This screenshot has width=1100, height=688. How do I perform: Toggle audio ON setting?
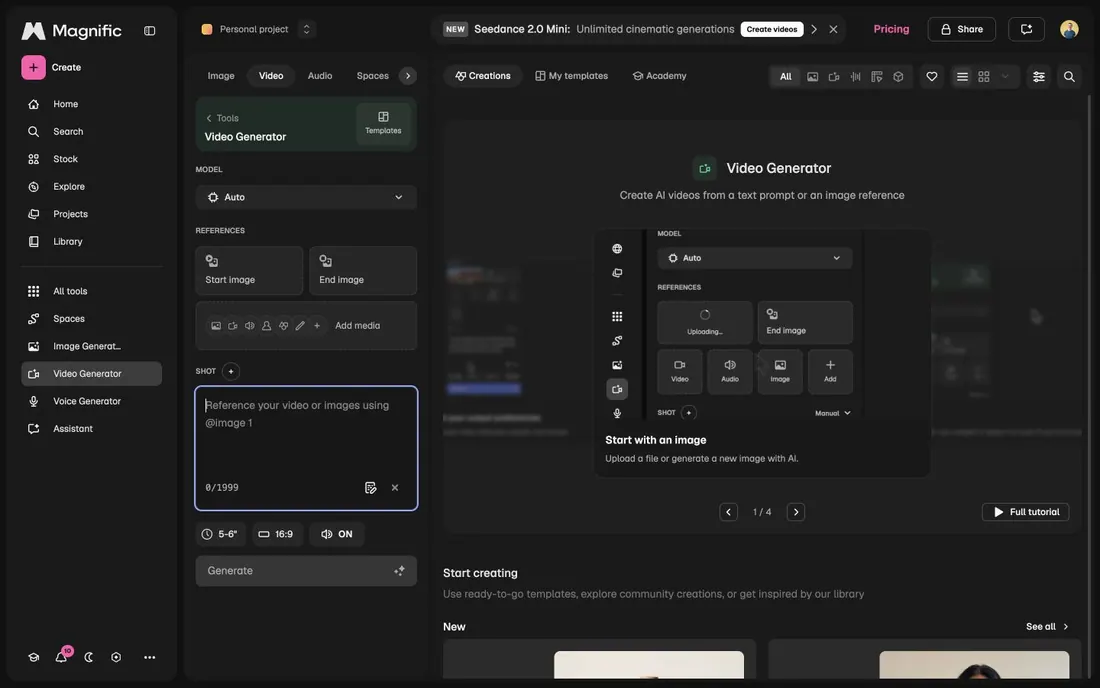click(337, 534)
